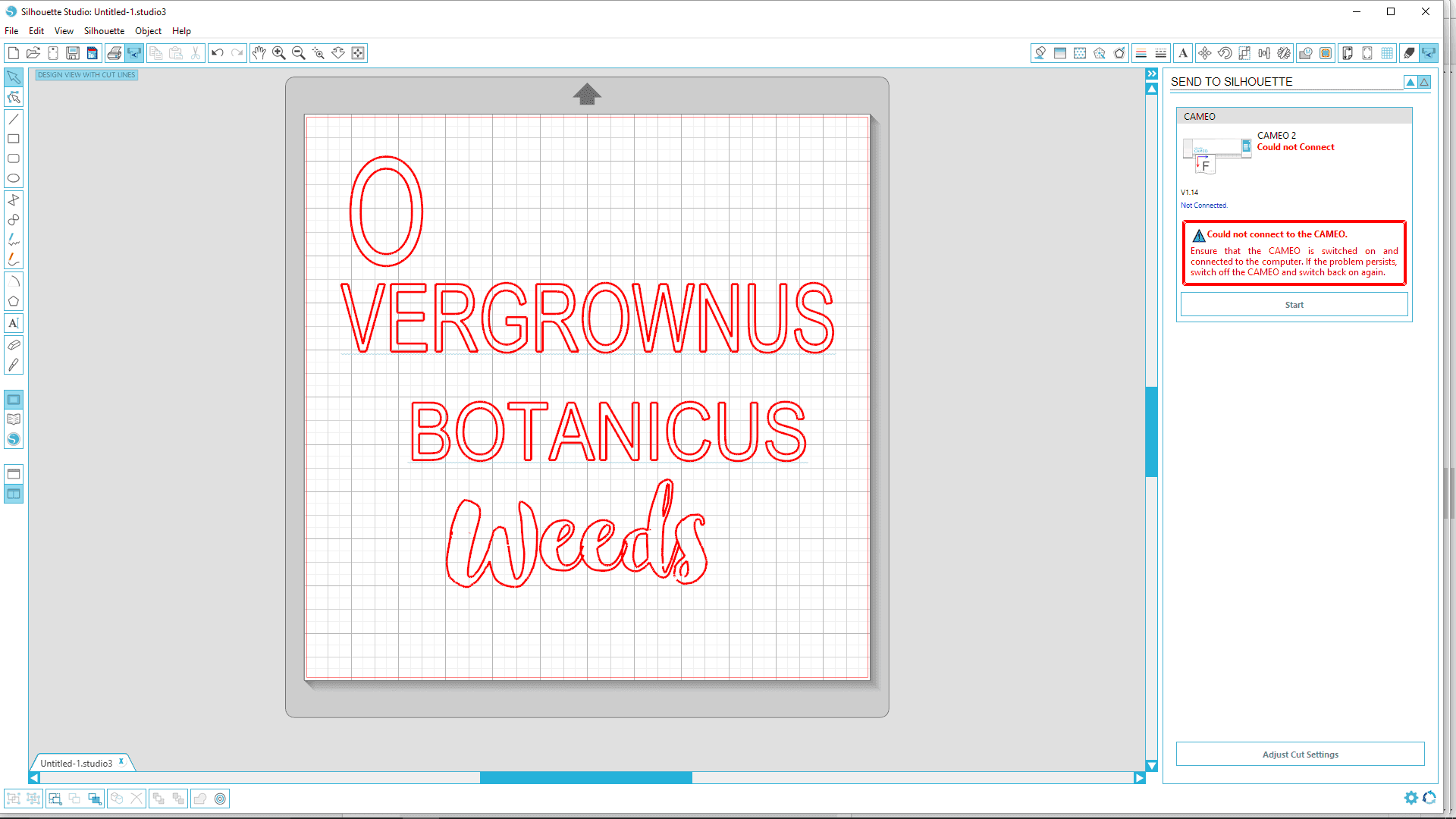Image resolution: width=1456 pixels, height=819 pixels.
Task: Fit to page zoom icon
Action: tap(358, 53)
